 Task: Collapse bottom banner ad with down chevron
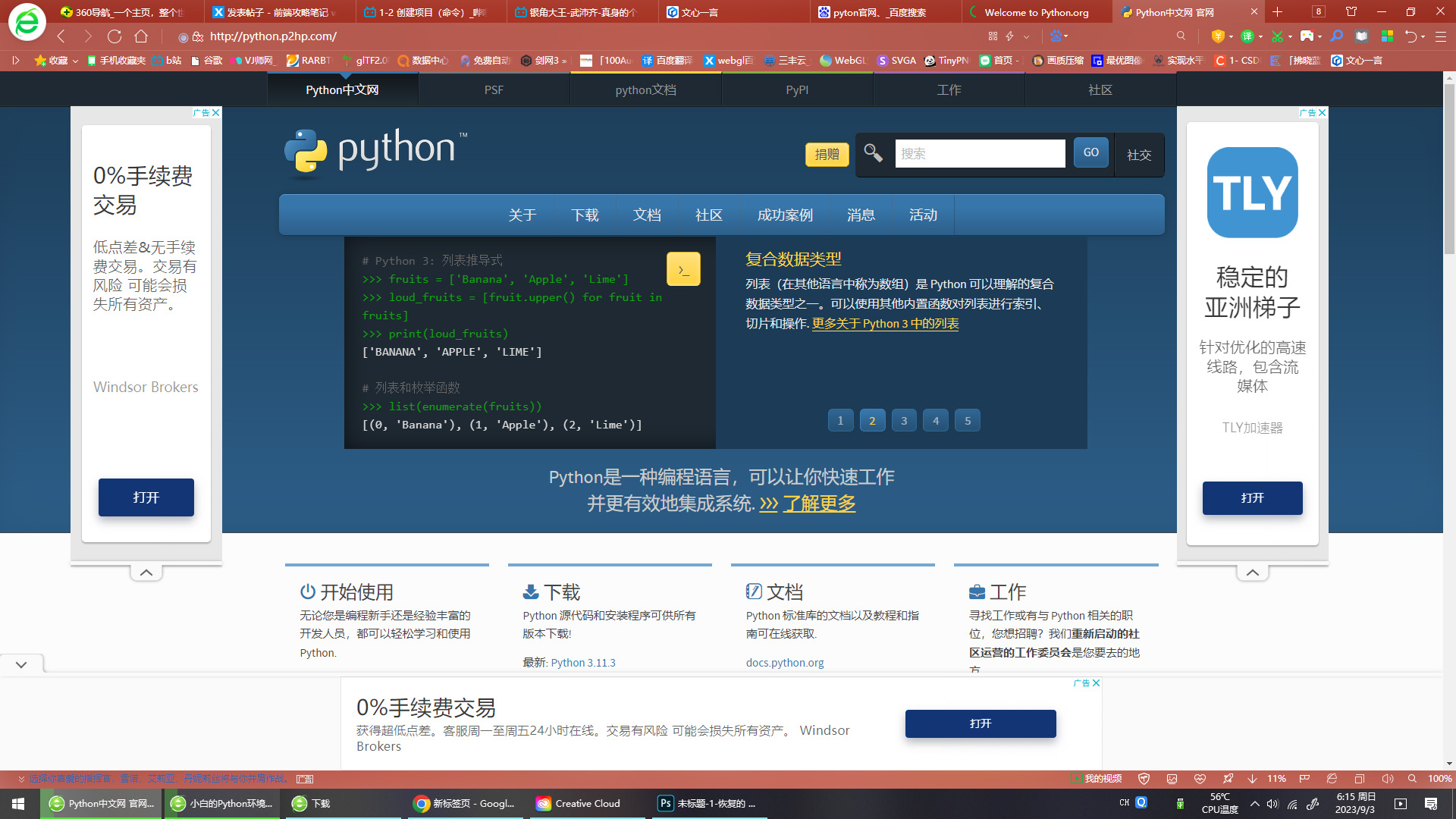(21, 664)
